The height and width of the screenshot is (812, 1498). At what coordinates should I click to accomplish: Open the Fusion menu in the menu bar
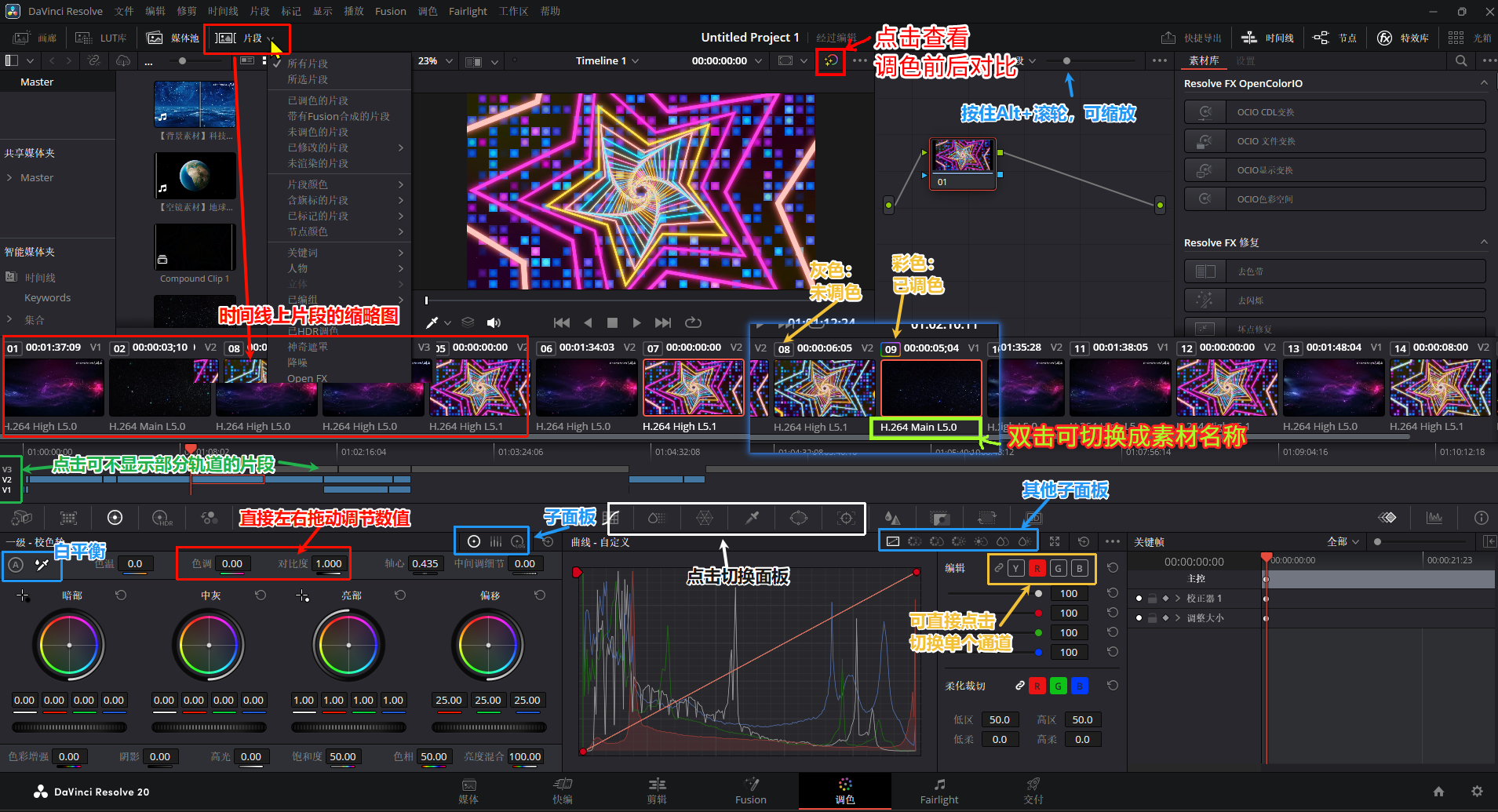[x=391, y=11]
